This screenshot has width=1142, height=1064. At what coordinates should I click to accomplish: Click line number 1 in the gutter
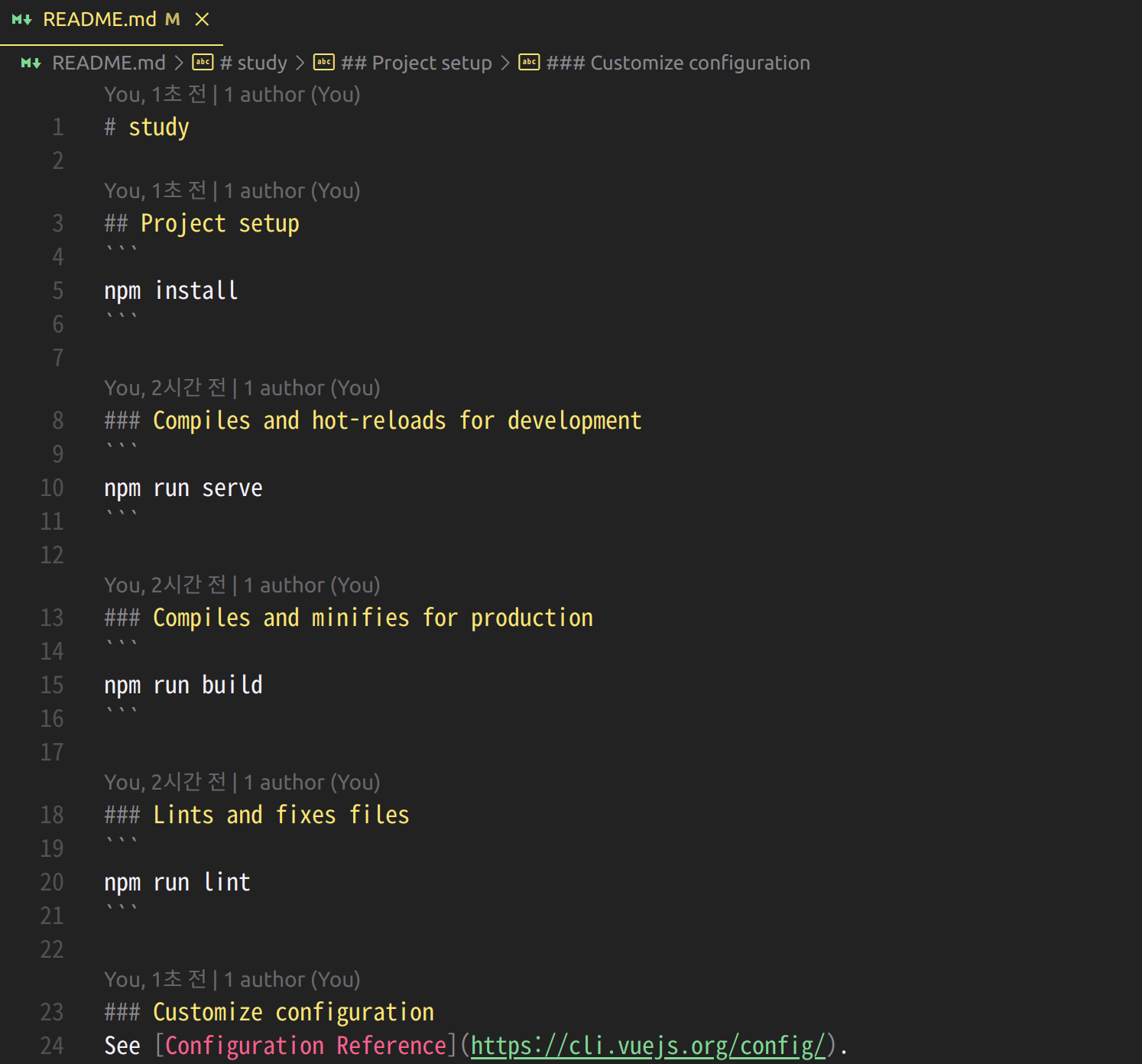[x=58, y=127]
